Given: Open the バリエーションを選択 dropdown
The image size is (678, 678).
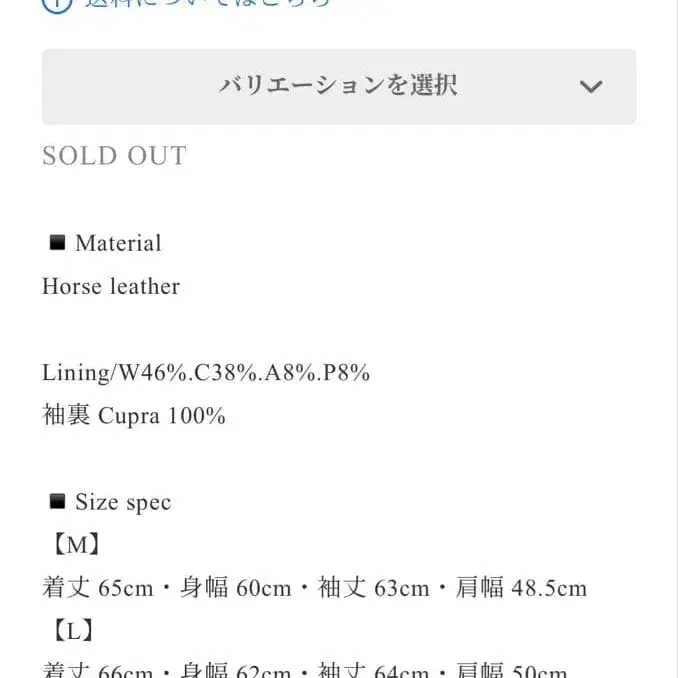Looking at the screenshot, I should [x=338, y=86].
